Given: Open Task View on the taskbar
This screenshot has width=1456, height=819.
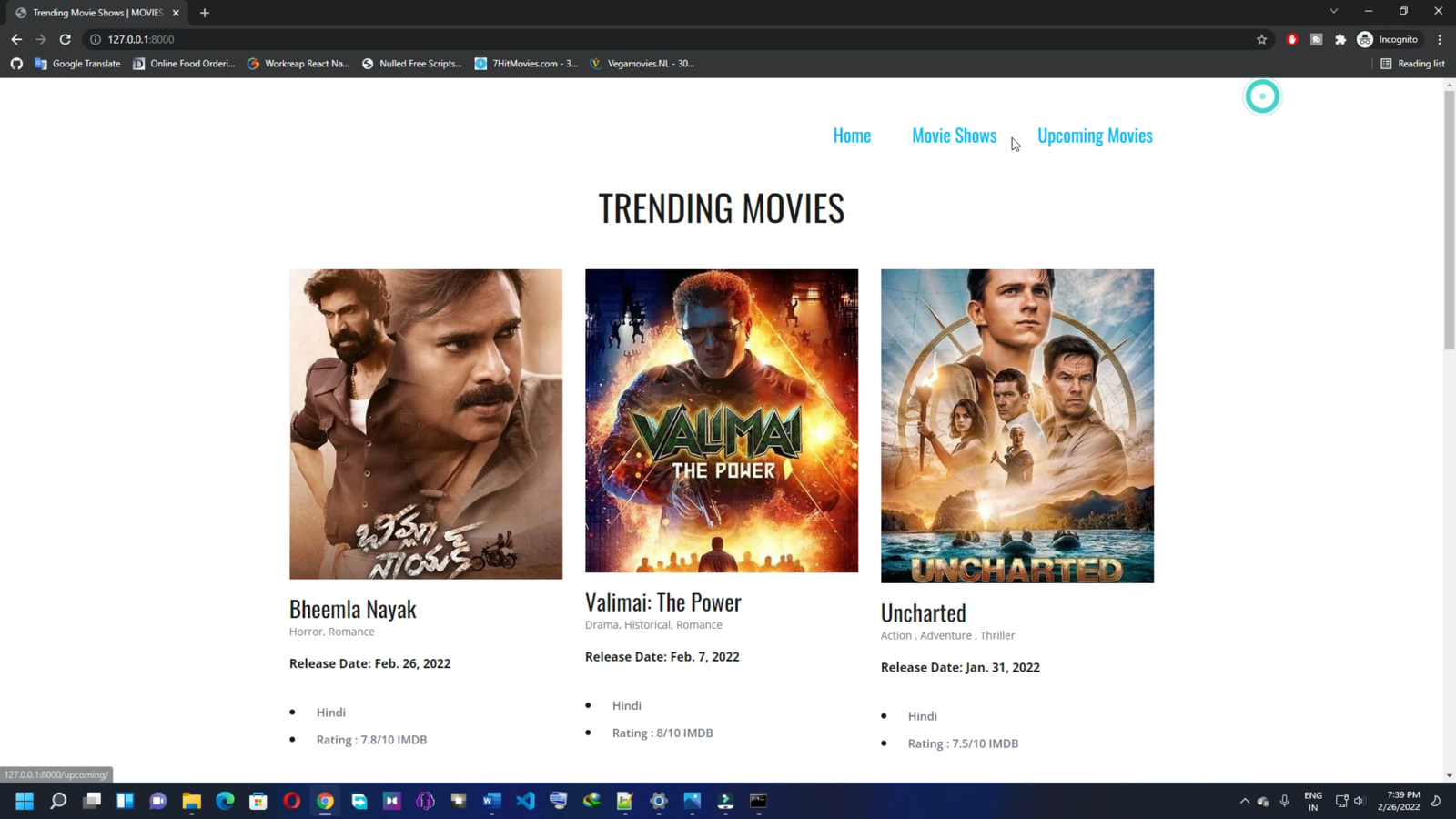Looking at the screenshot, I should pyautogui.click(x=92, y=801).
